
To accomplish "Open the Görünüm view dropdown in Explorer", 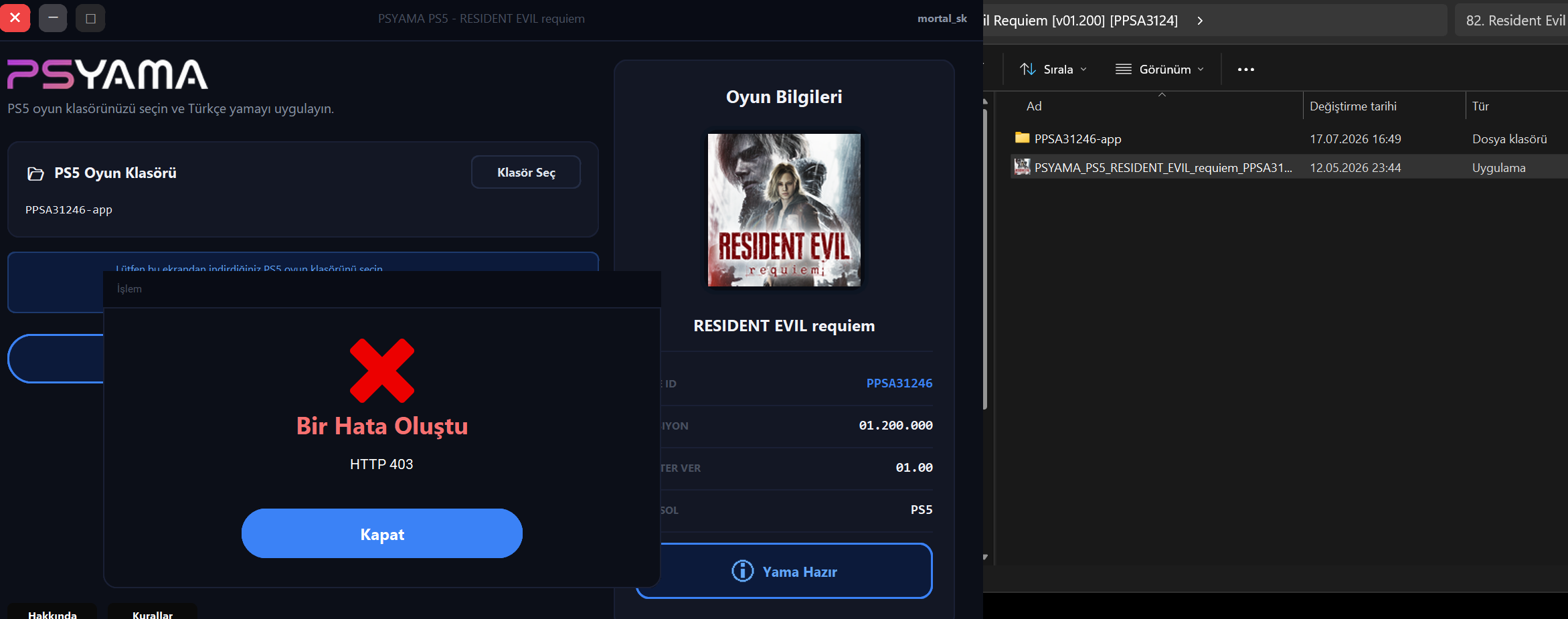I will [x=1160, y=70].
